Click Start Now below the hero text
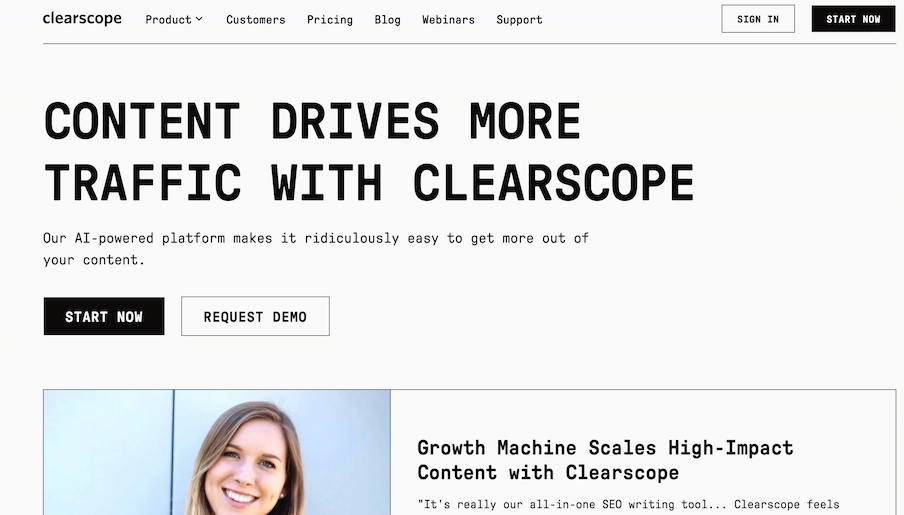Image resolution: width=904 pixels, height=515 pixels. point(104,316)
